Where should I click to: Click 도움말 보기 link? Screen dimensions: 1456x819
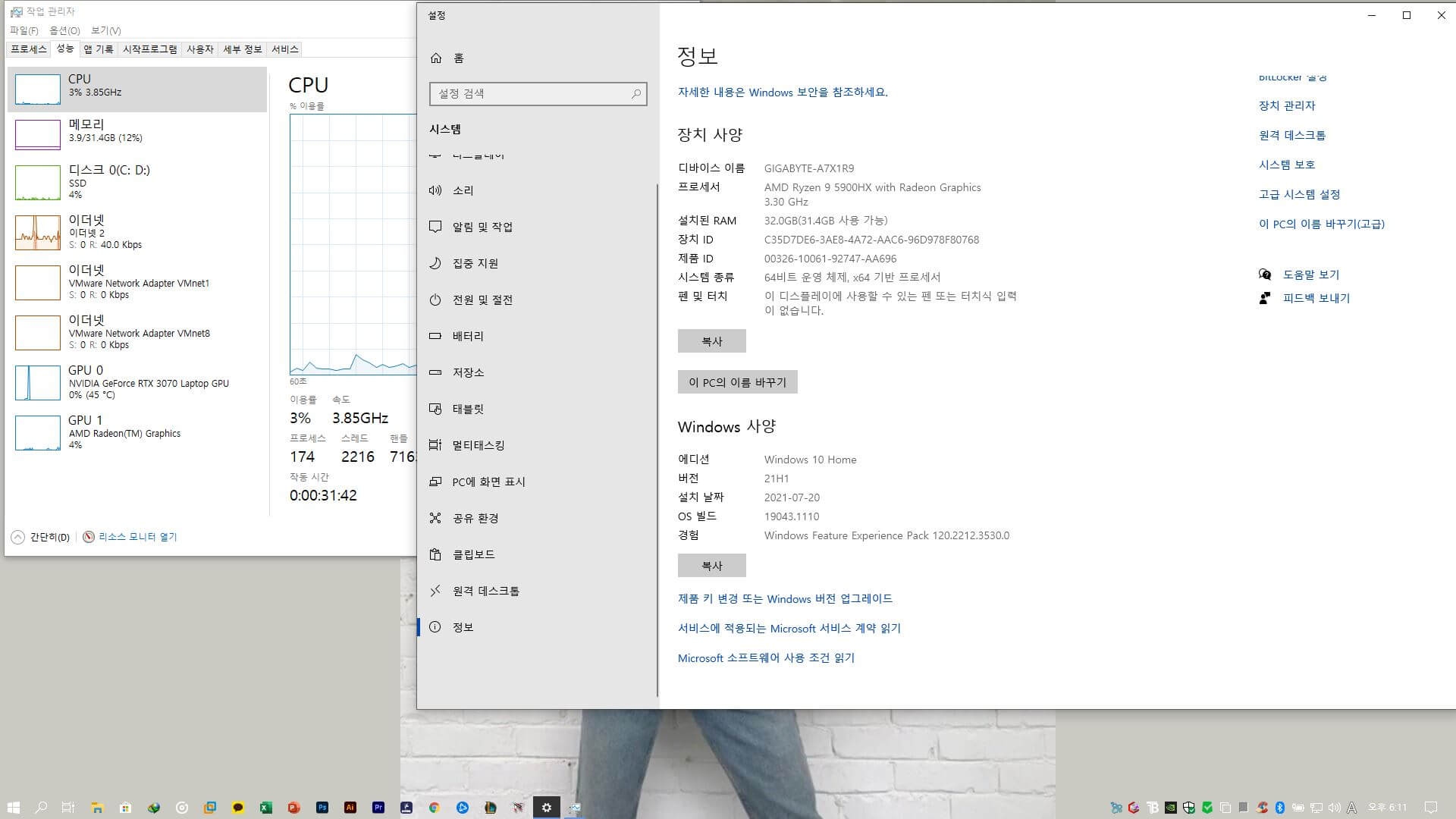pos(1311,275)
